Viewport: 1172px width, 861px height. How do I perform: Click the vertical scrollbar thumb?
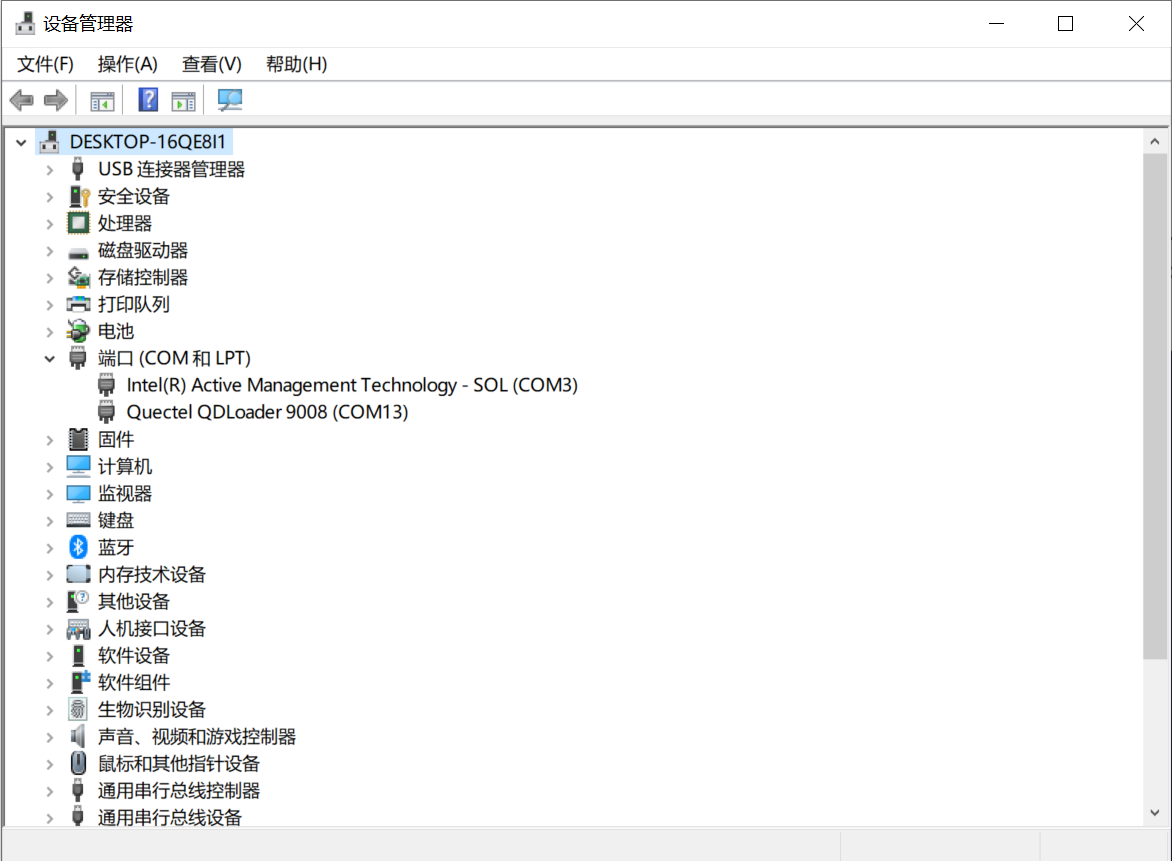1155,406
